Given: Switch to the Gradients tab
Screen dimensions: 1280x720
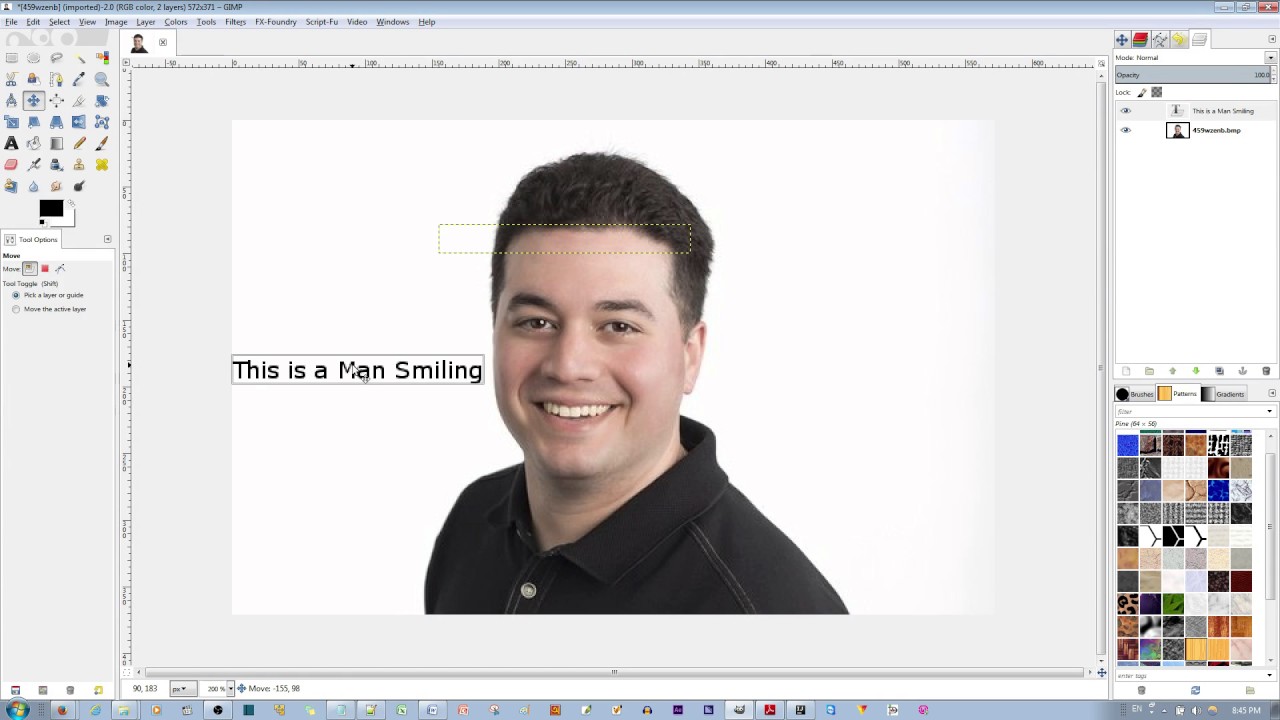Looking at the screenshot, I should click(1224, 394).
